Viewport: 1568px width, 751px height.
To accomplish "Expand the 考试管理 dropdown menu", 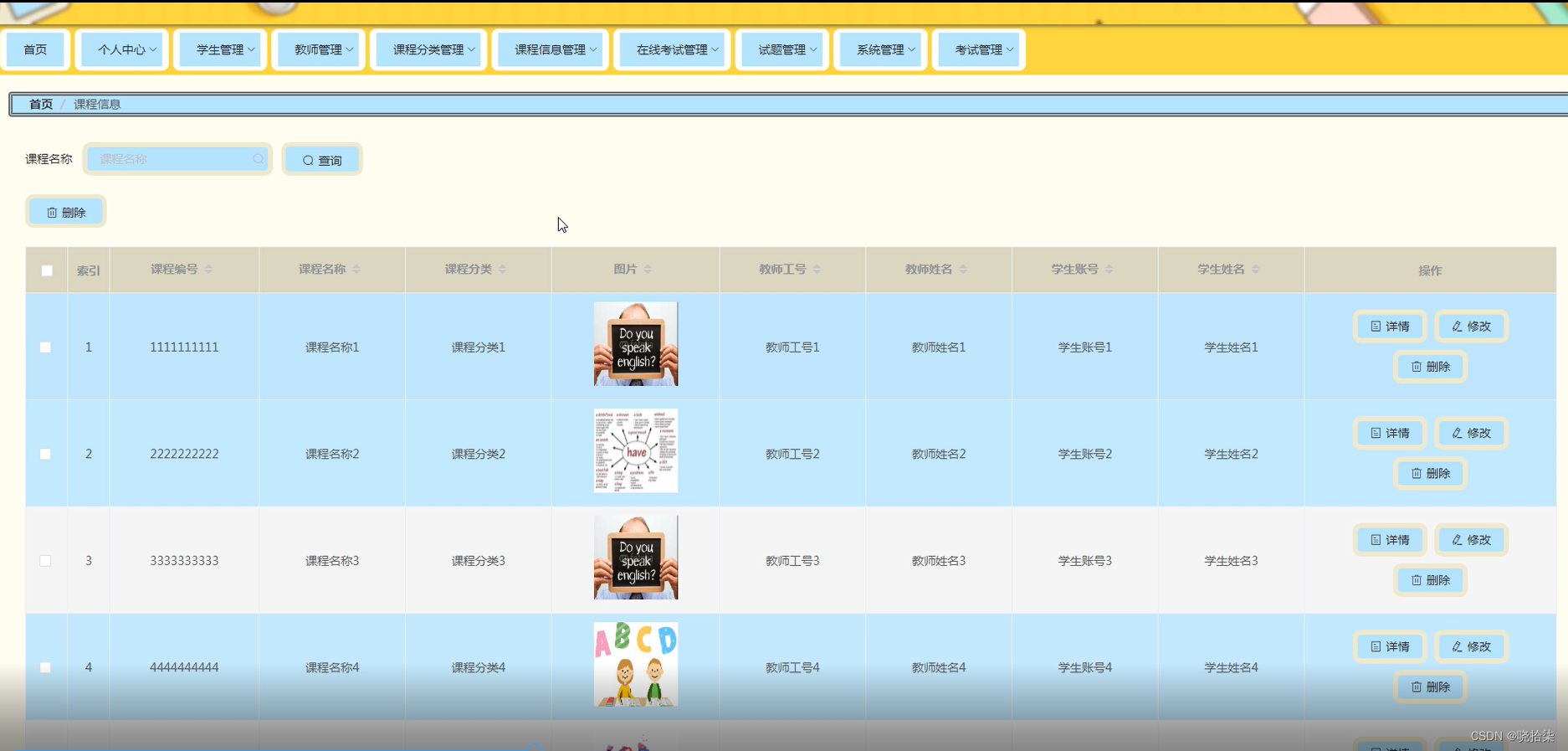I will (979, 50).
